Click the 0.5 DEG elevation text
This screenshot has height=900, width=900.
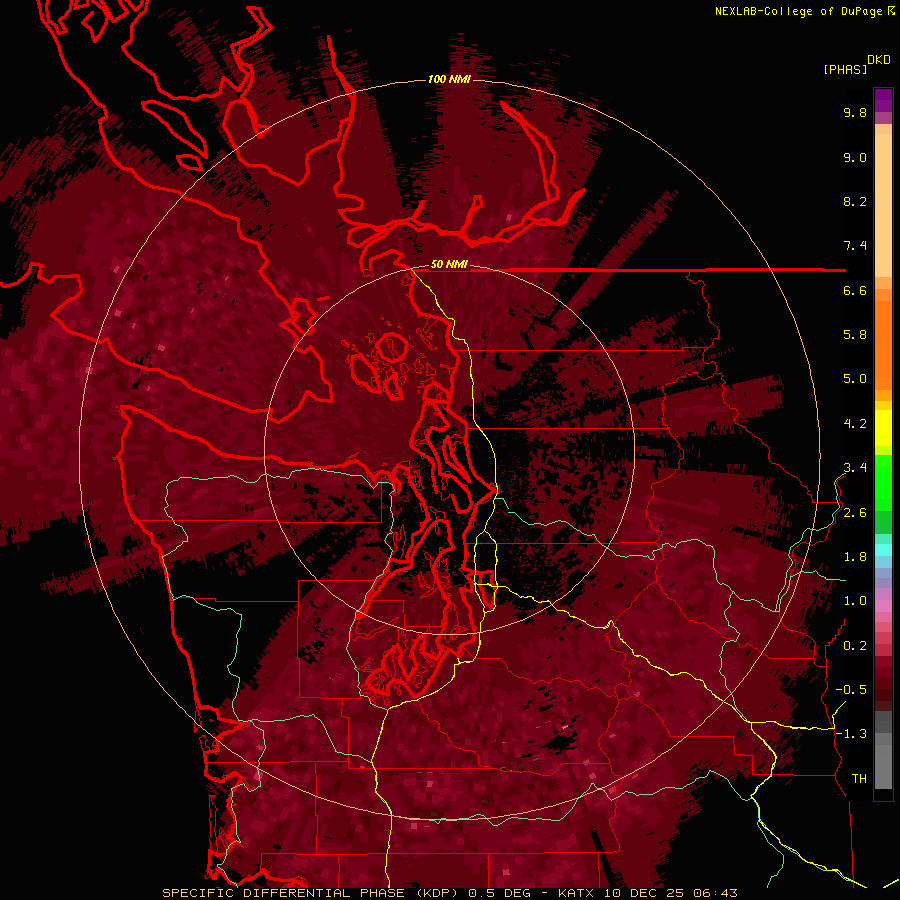click(x=499, y=893)
